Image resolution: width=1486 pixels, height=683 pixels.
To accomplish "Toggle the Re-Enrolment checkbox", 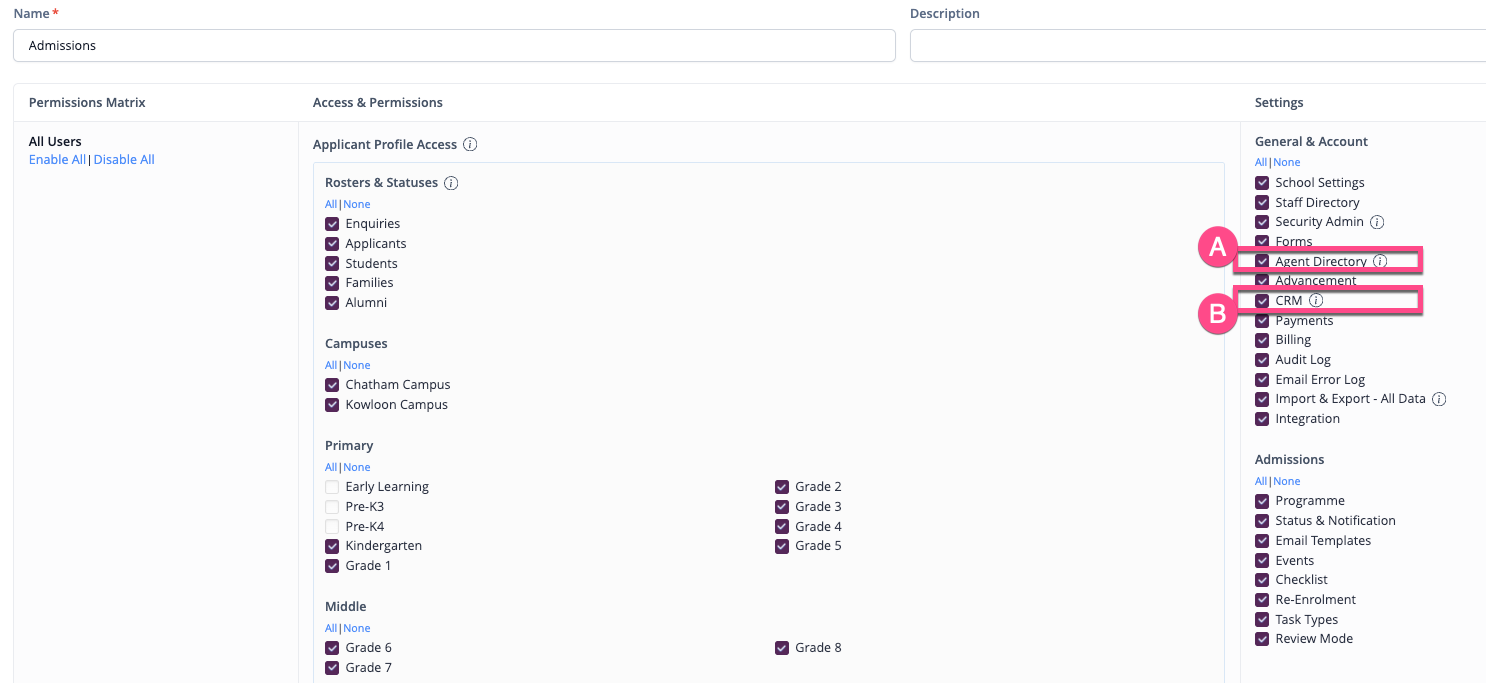I will (x=1262, y=600).
